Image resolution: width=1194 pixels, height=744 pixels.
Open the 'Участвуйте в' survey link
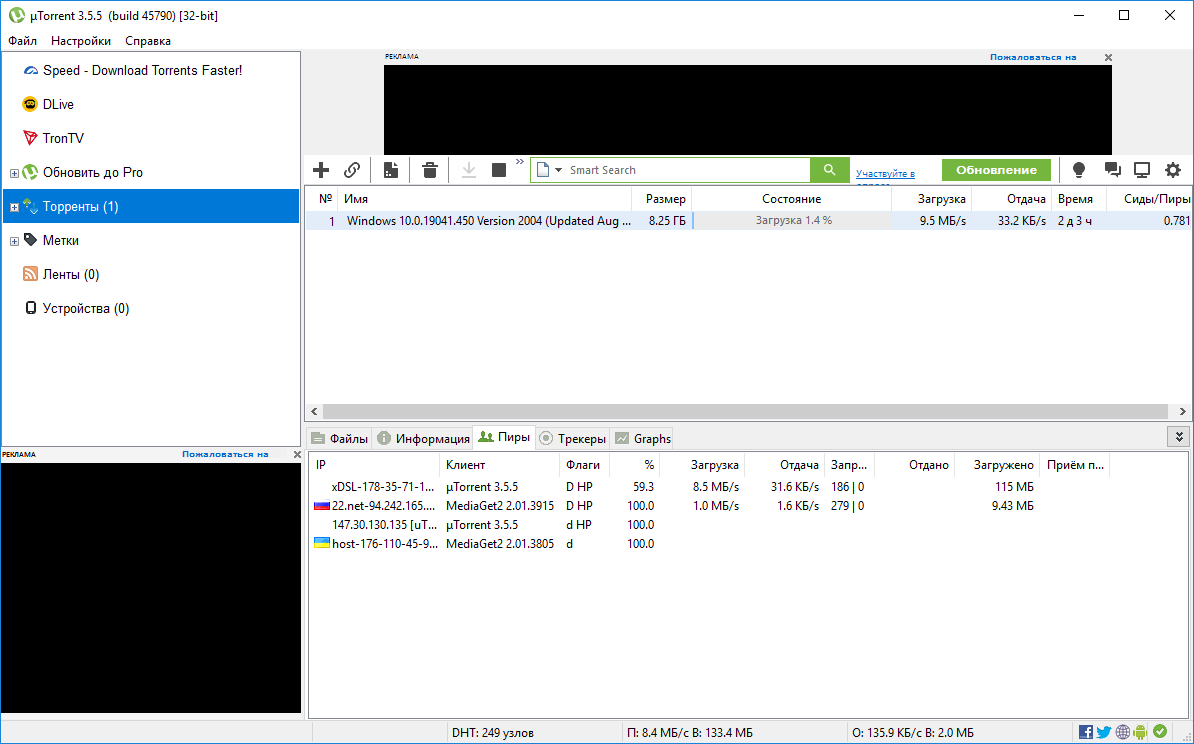click(885, 174)
